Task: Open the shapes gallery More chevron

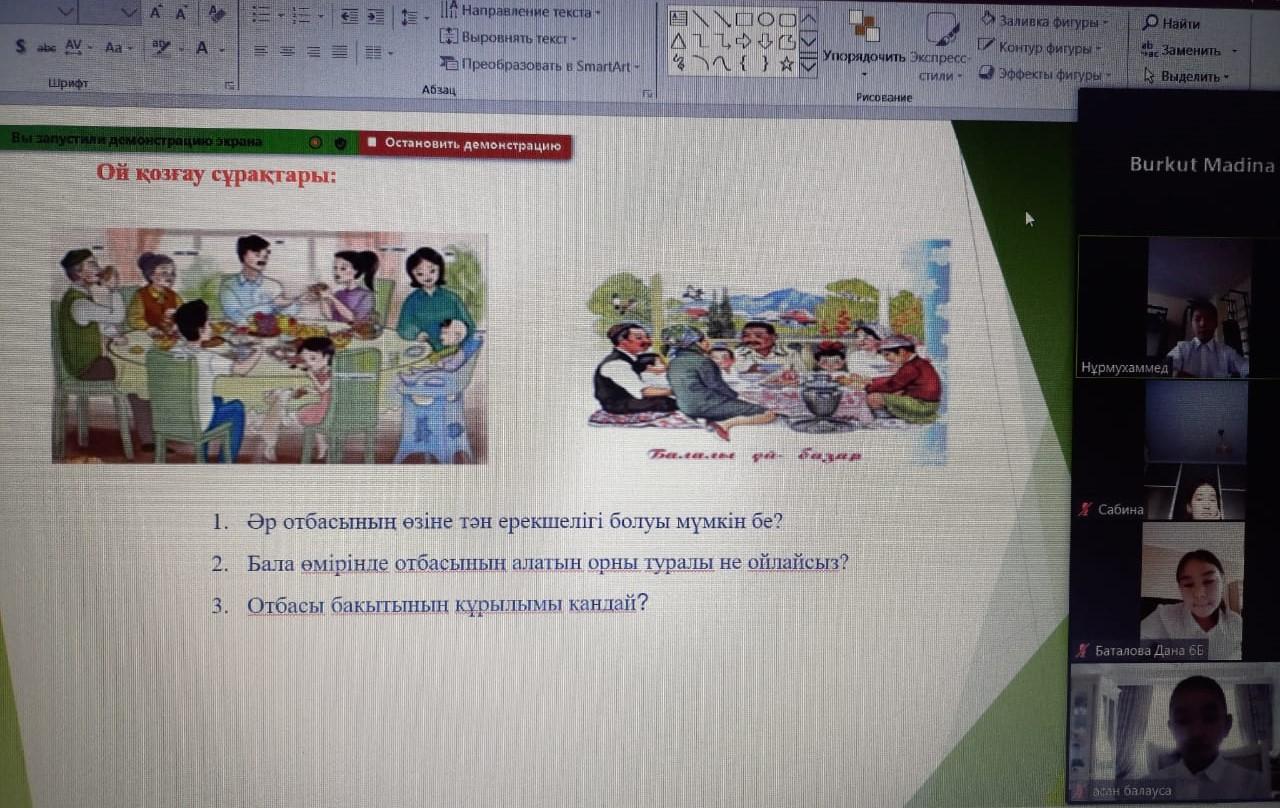Action: pyautogui.click(x=807, y=66)
